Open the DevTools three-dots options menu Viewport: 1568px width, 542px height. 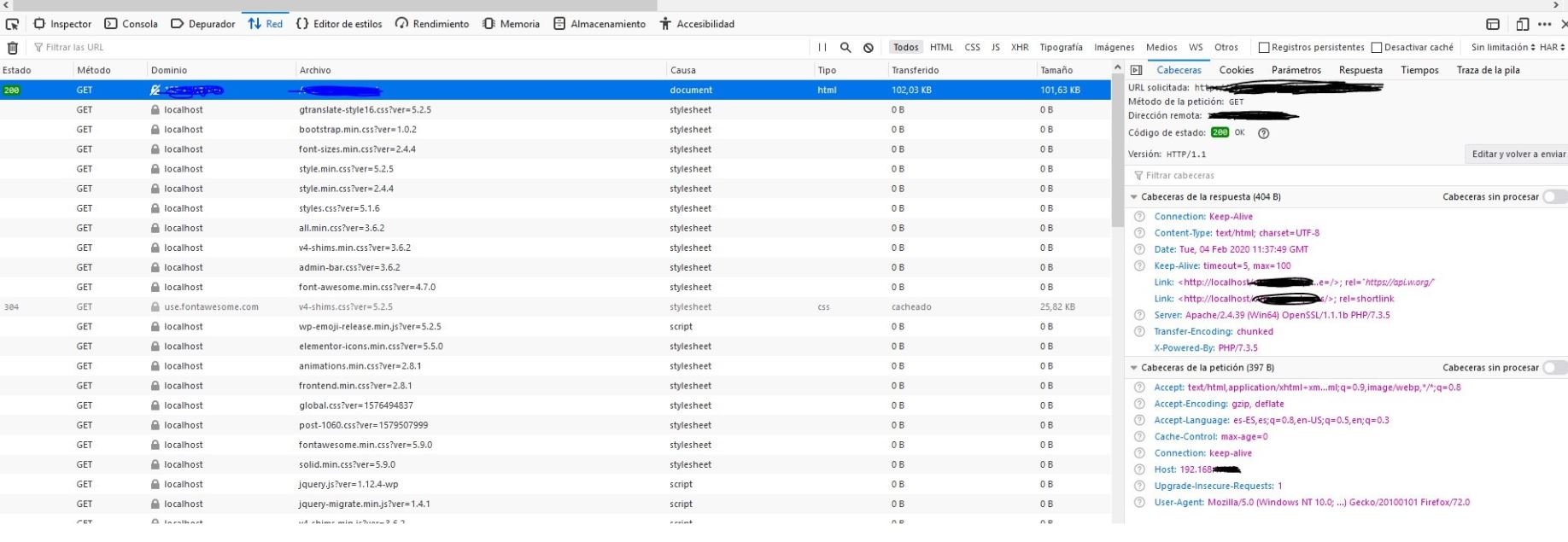point(1544,24)
